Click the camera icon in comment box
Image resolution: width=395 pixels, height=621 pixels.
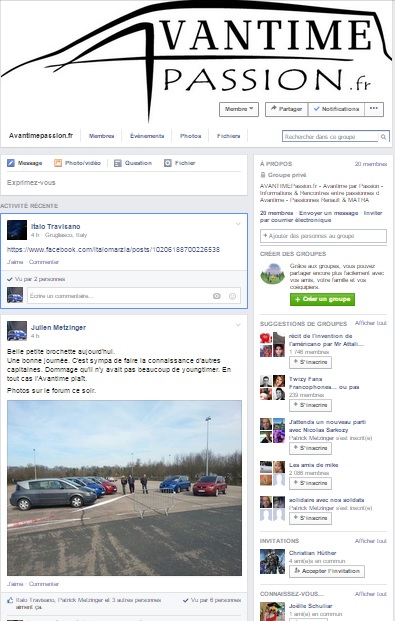tap(216, 296)
